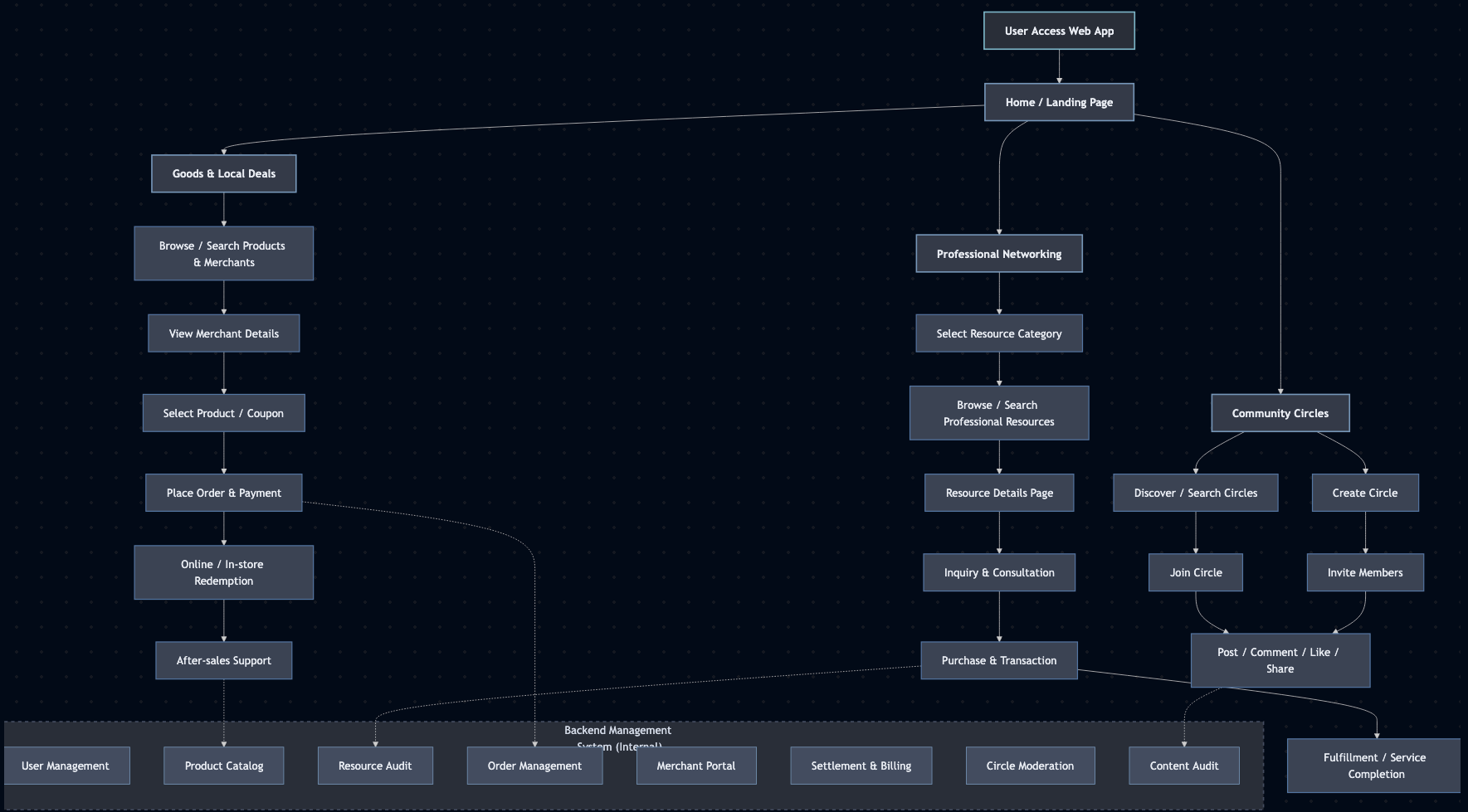Click Browse / Search Products & Merchants
This screenshot has height=812, width=1468.
click(x=223, y=253)
